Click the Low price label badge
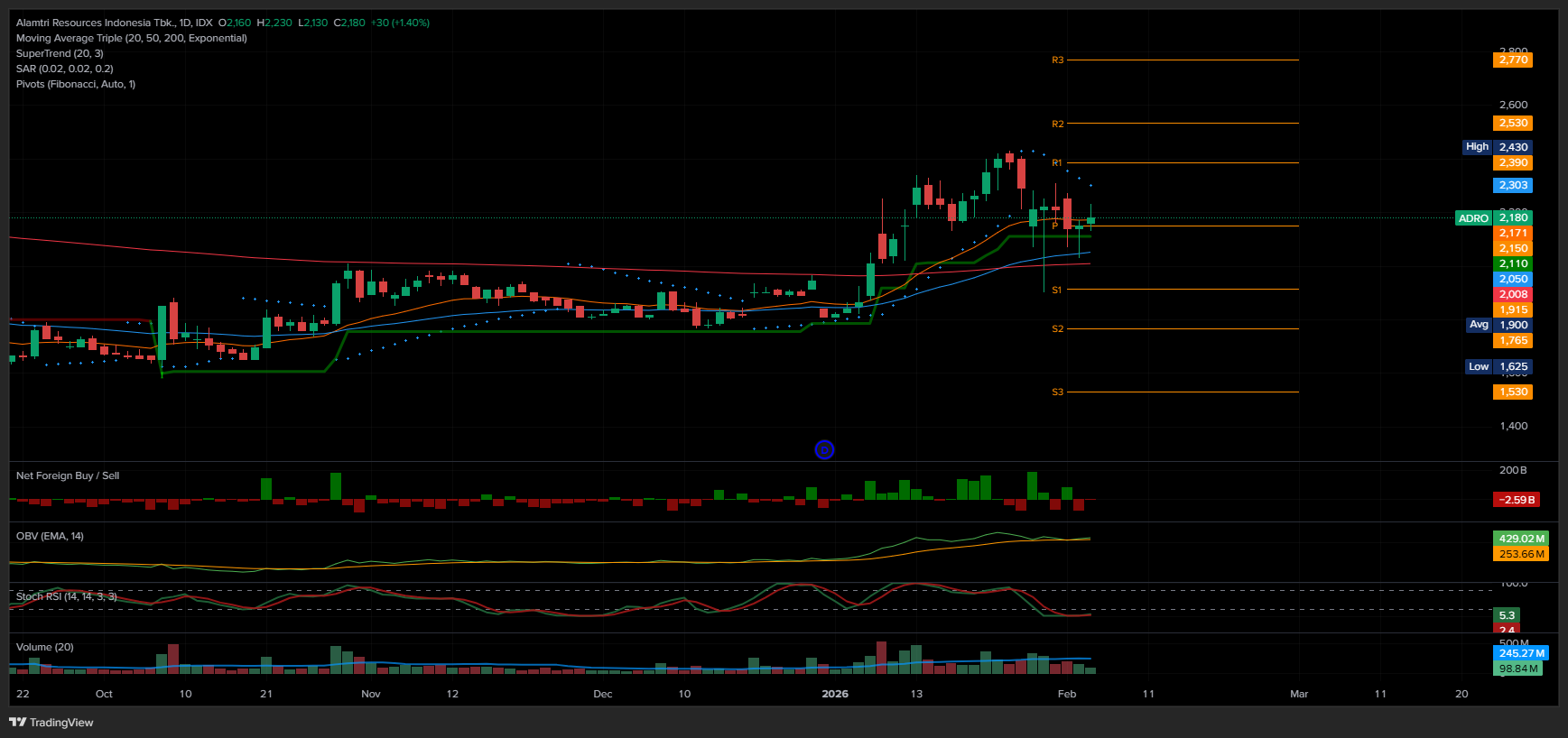This screenshot has height=738, width=1568. tap(1478, 366)
